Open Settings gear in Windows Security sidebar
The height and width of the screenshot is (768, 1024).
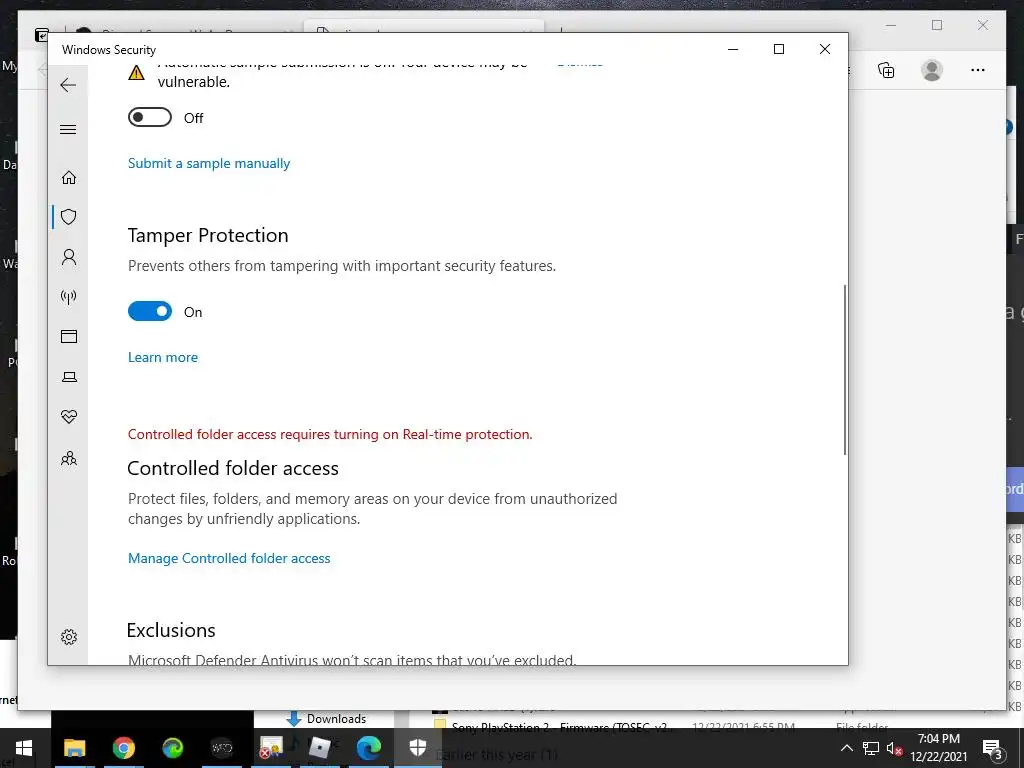coord(69,637)
